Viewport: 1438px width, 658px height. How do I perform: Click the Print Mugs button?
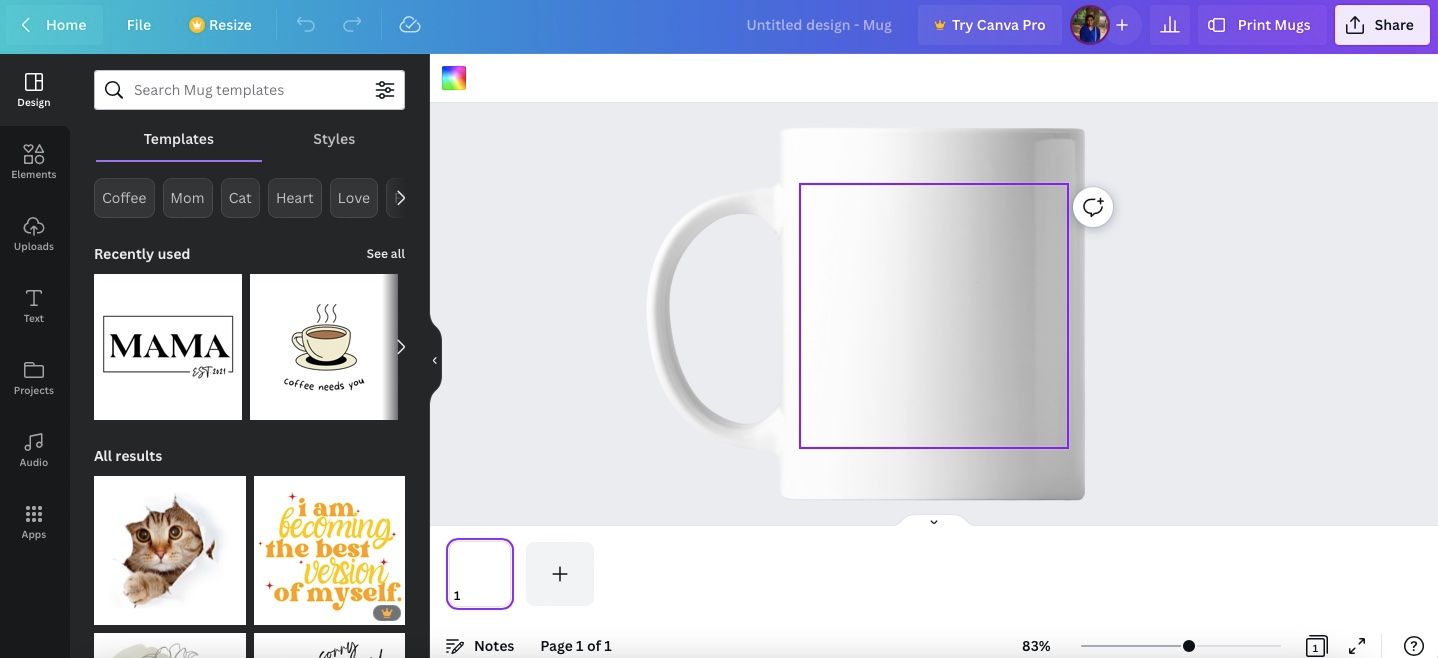1261,25
